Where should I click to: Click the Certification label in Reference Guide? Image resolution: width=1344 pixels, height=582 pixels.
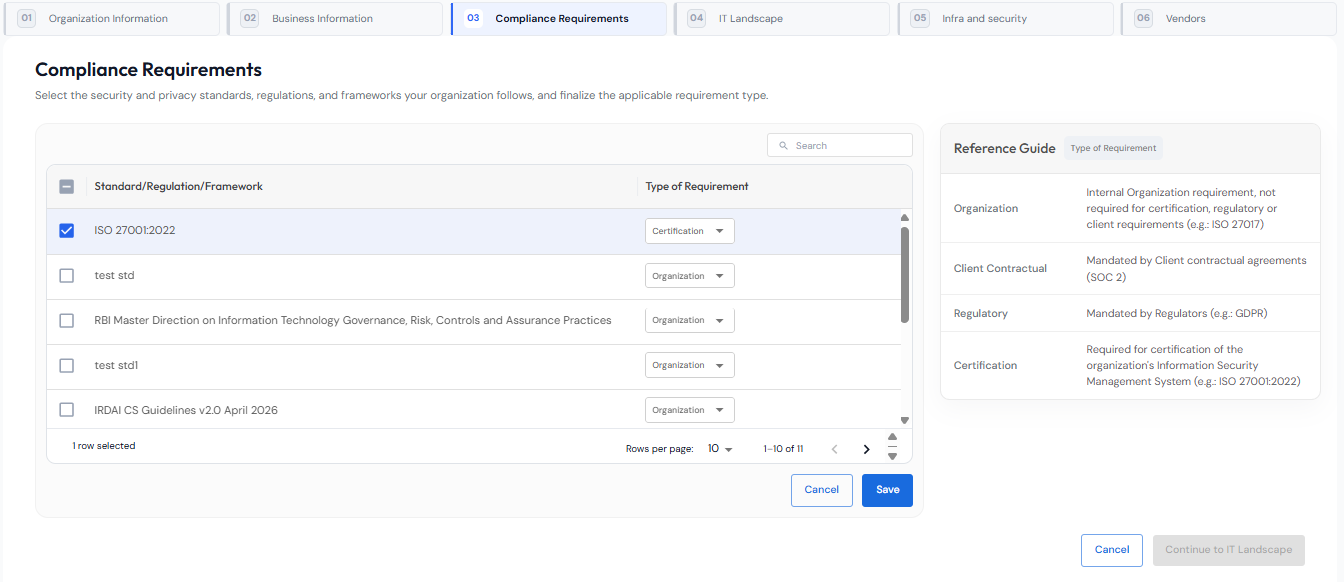[985, 365]
